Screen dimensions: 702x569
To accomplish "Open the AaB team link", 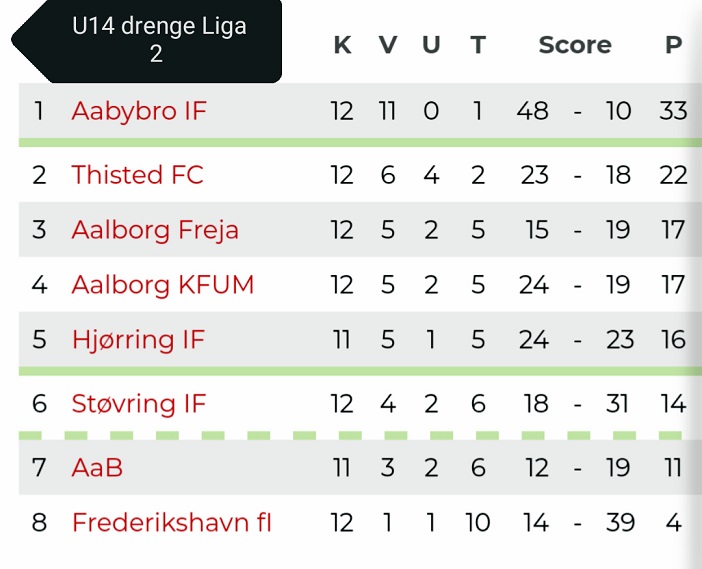I will tap(97, 467).
